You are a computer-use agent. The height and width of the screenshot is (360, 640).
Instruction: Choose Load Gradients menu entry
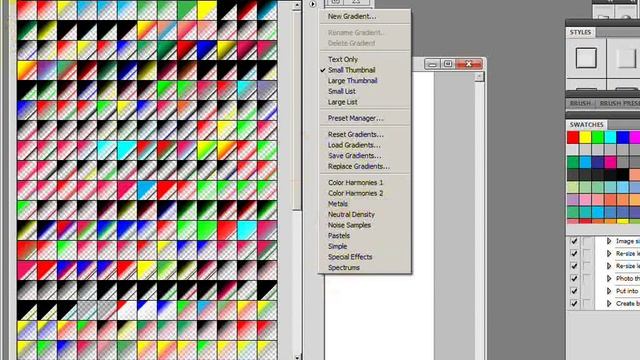point(354,145)
